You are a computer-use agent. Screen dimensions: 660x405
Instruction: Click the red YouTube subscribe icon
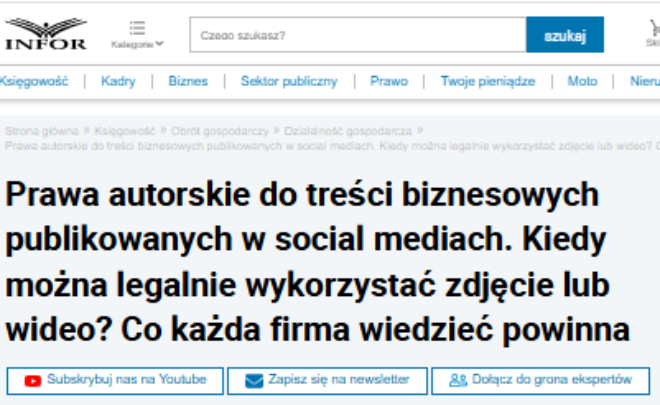(x=33, y=380)
